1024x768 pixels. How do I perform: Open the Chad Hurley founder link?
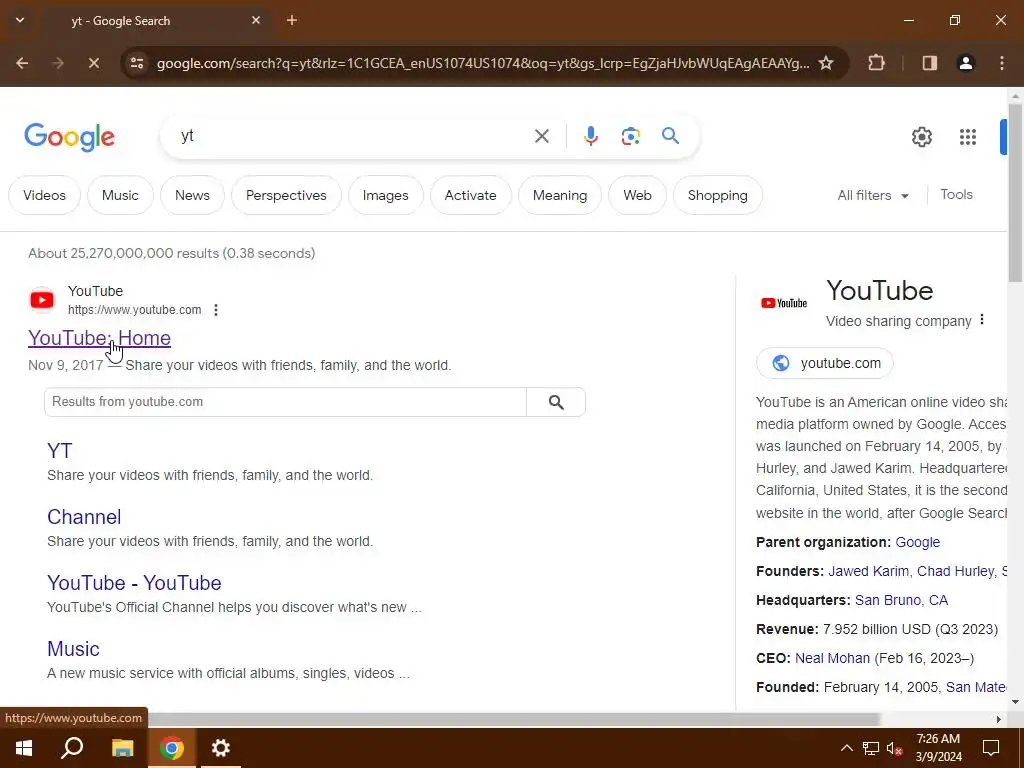(956, 571)
